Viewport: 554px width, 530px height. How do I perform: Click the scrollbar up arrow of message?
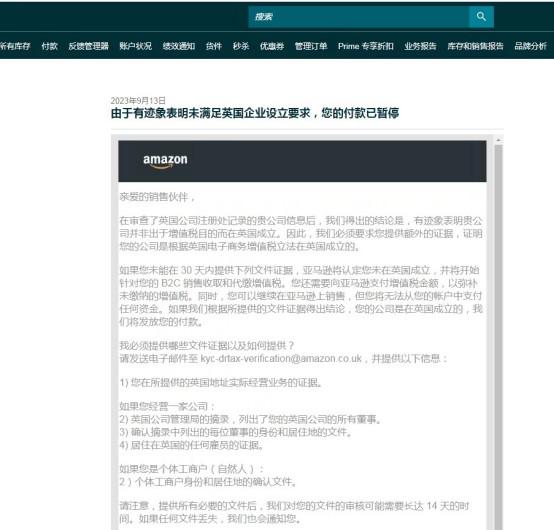point(499,140)
